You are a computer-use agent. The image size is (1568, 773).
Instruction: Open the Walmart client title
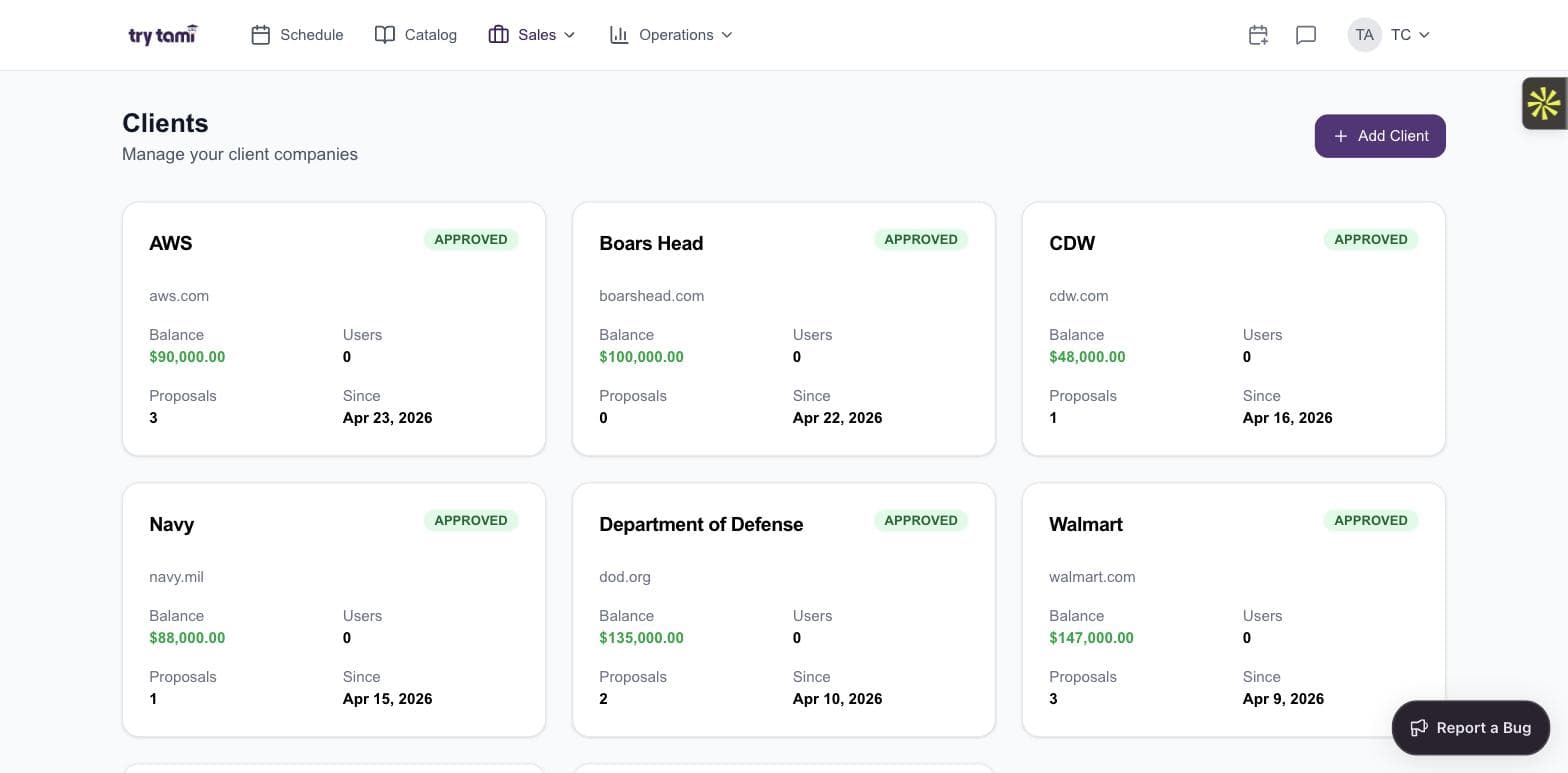[1086, 524]
